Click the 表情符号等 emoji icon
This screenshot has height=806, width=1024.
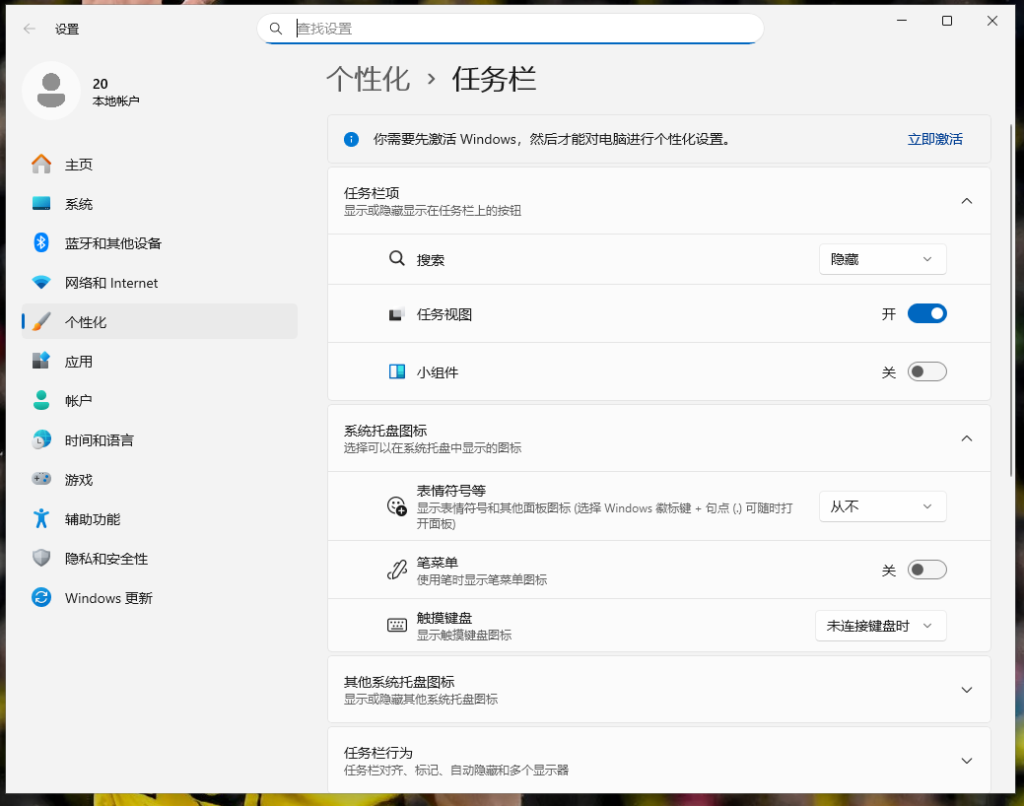click(x=396, y=506)
